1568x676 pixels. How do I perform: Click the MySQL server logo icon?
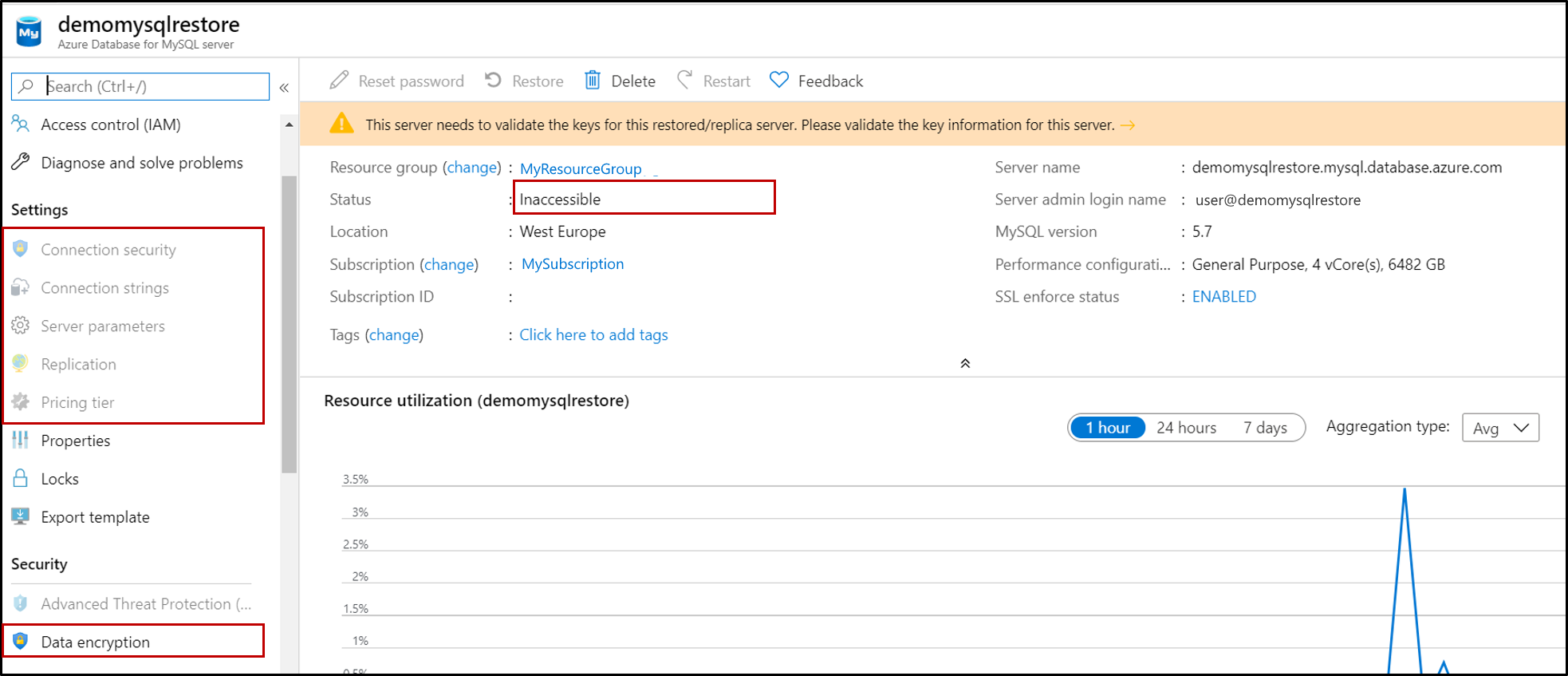coord(29,31)
